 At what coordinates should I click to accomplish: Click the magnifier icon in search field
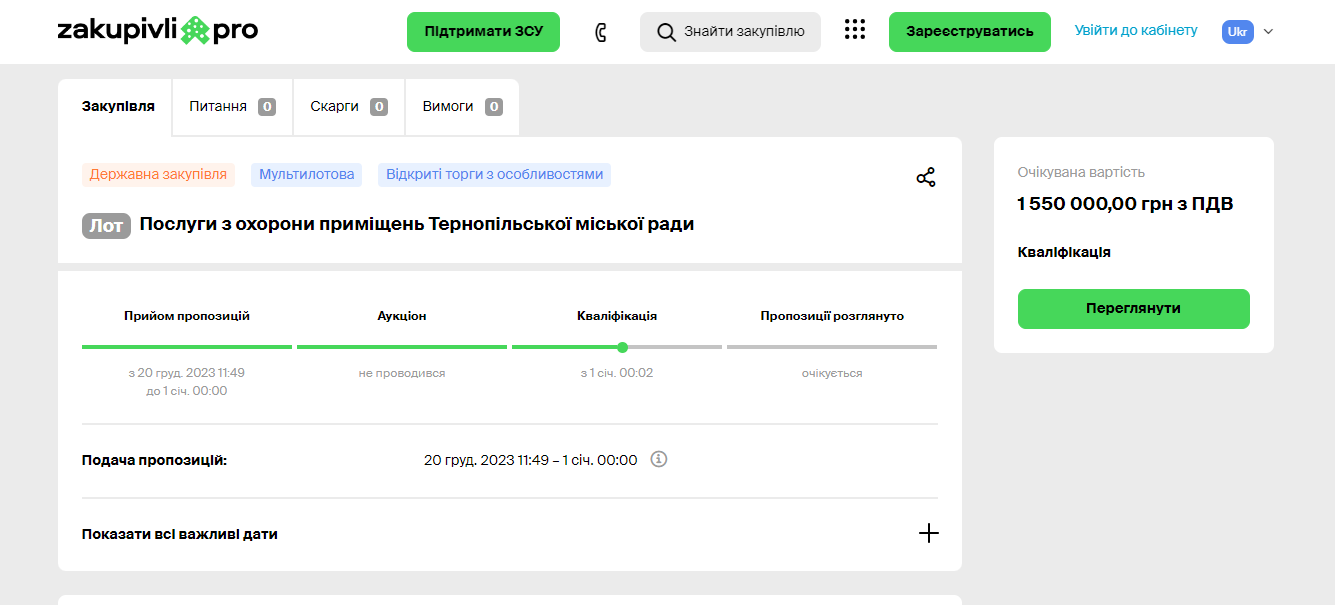coord(666,32)
